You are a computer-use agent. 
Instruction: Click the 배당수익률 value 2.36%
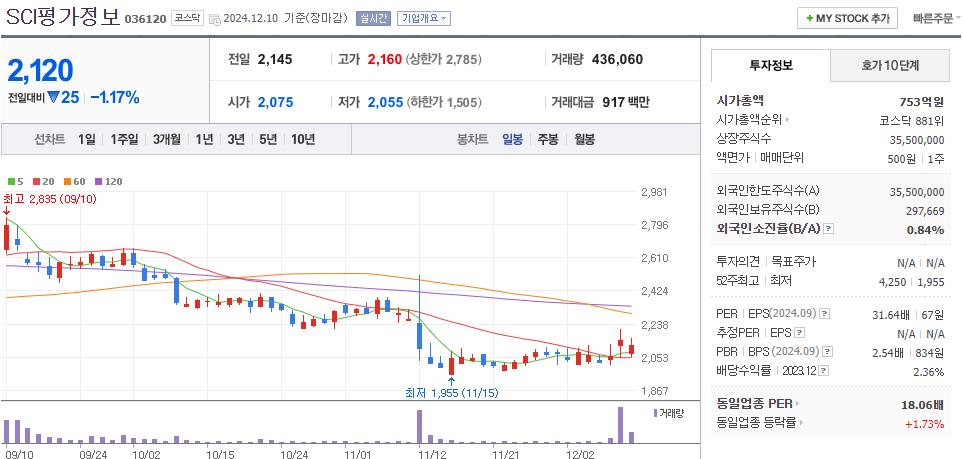(x=929, y=372)
